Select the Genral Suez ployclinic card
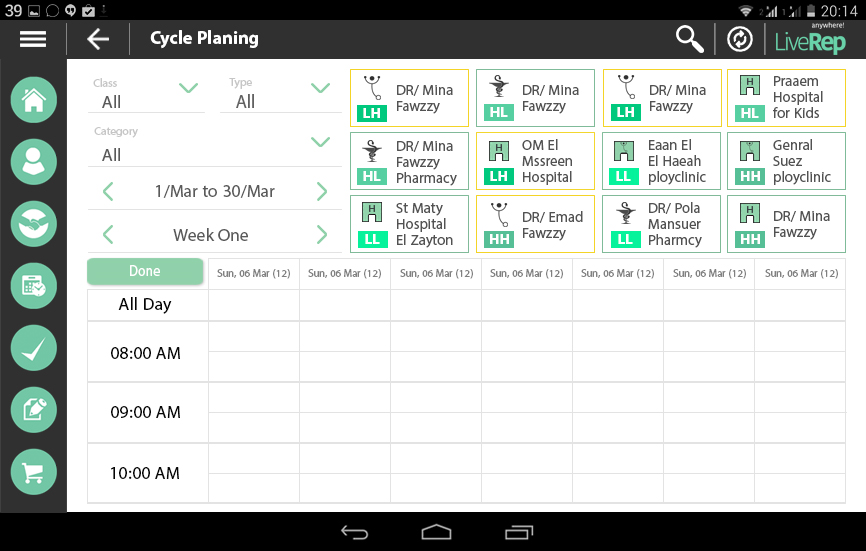866x551 pixels. 786,161
